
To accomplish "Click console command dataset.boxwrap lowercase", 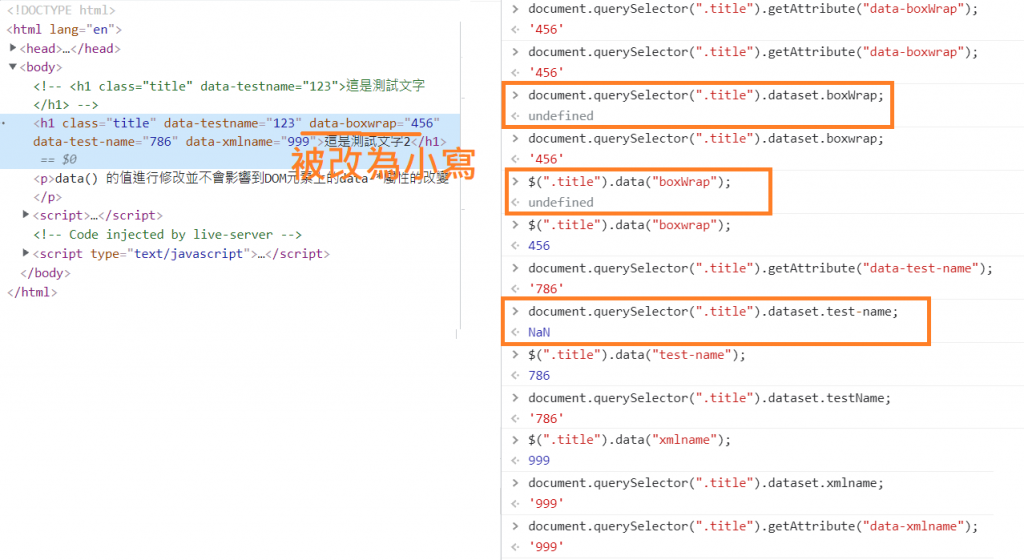I will coord(705,138).
